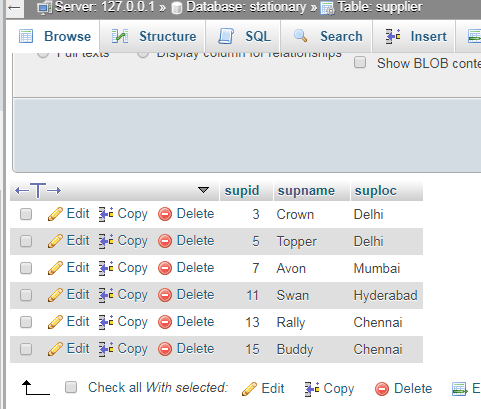481x409 pixels.
Task: Open the column options dropdown arrow
Action: point(203,190)
